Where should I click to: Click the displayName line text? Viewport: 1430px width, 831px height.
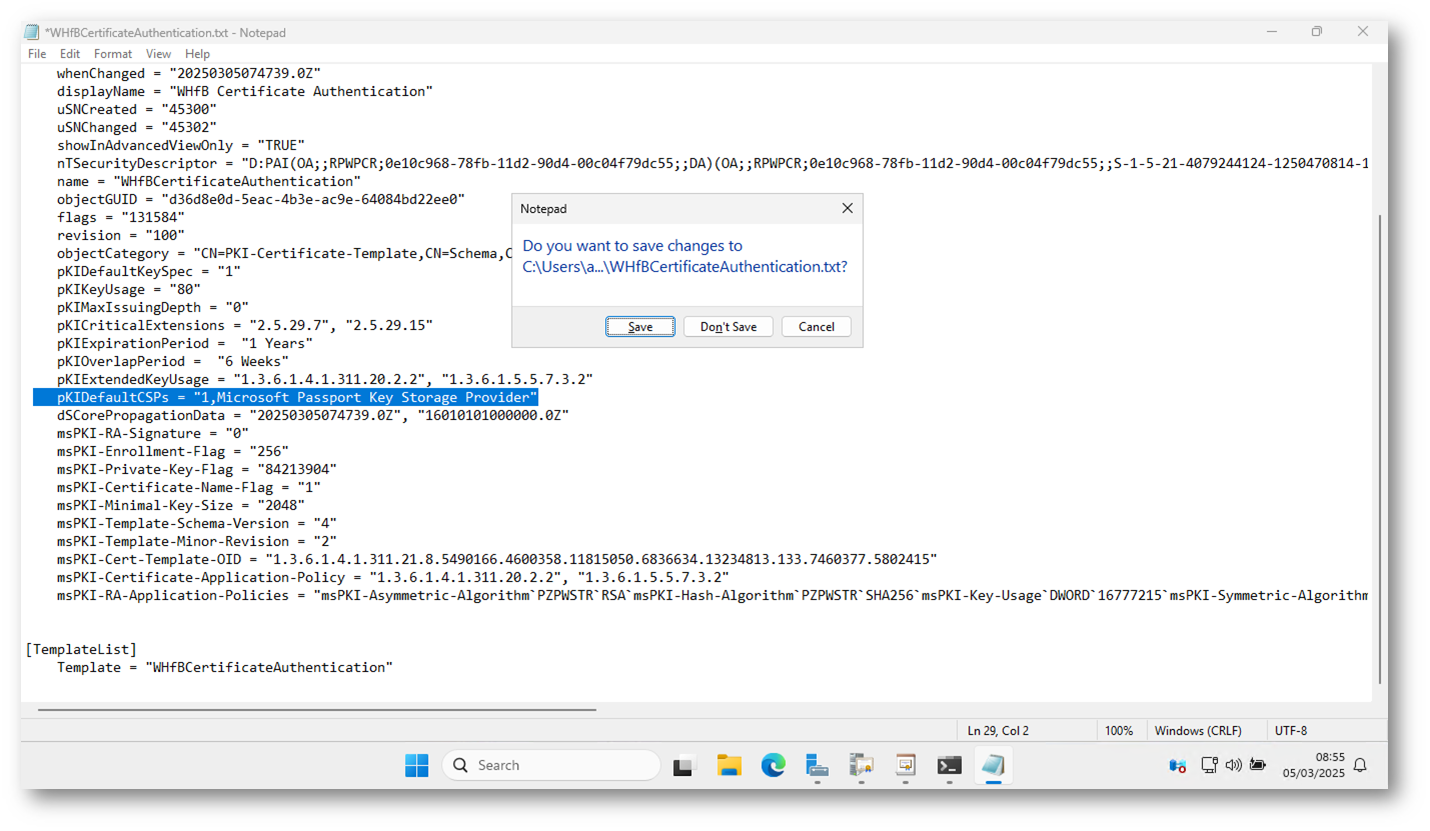tap(244, 91)
